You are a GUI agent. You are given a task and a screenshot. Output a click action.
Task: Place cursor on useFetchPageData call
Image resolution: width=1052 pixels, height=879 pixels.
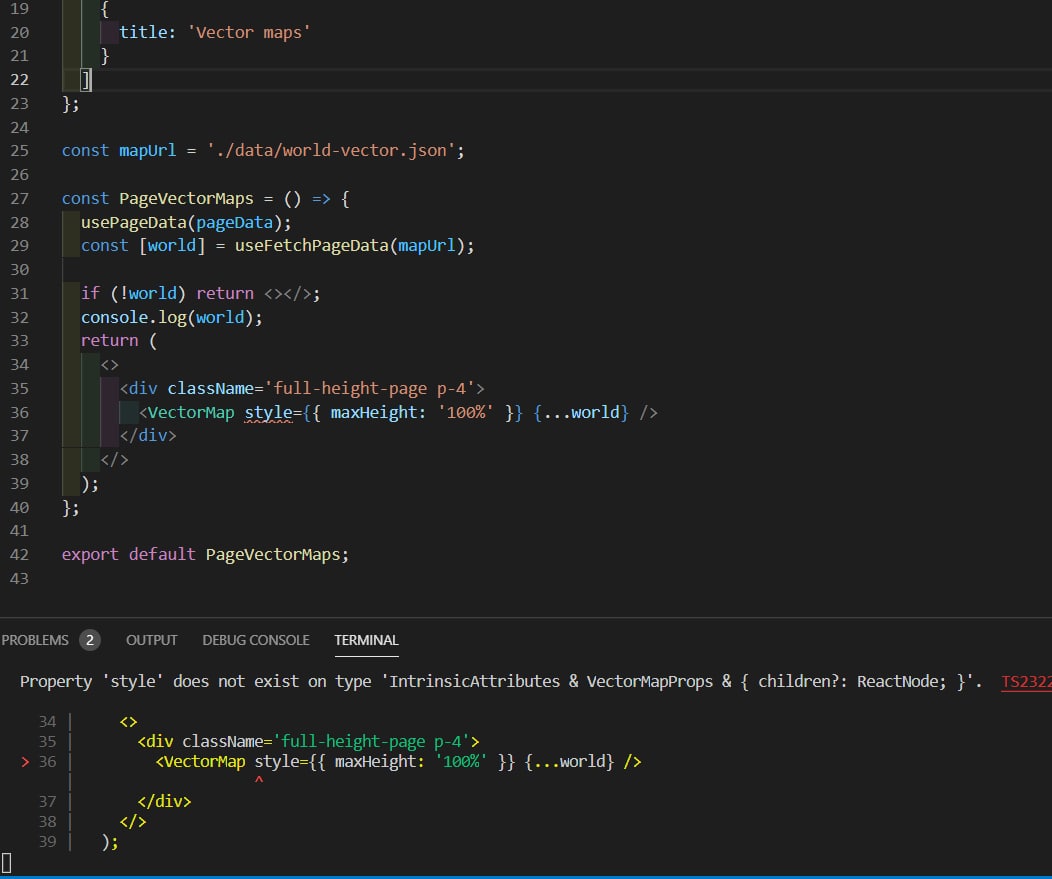click(314, 246)
